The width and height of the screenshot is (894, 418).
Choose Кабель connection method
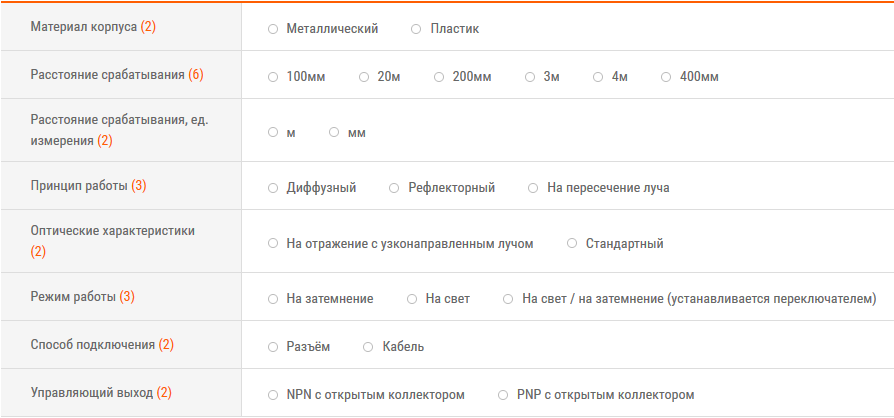(x=368, y=347)
